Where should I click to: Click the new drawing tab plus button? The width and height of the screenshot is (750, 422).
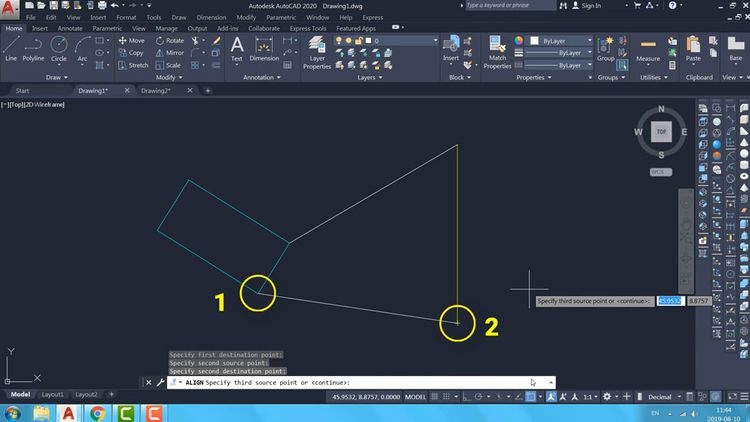click(x=208, y=90)
